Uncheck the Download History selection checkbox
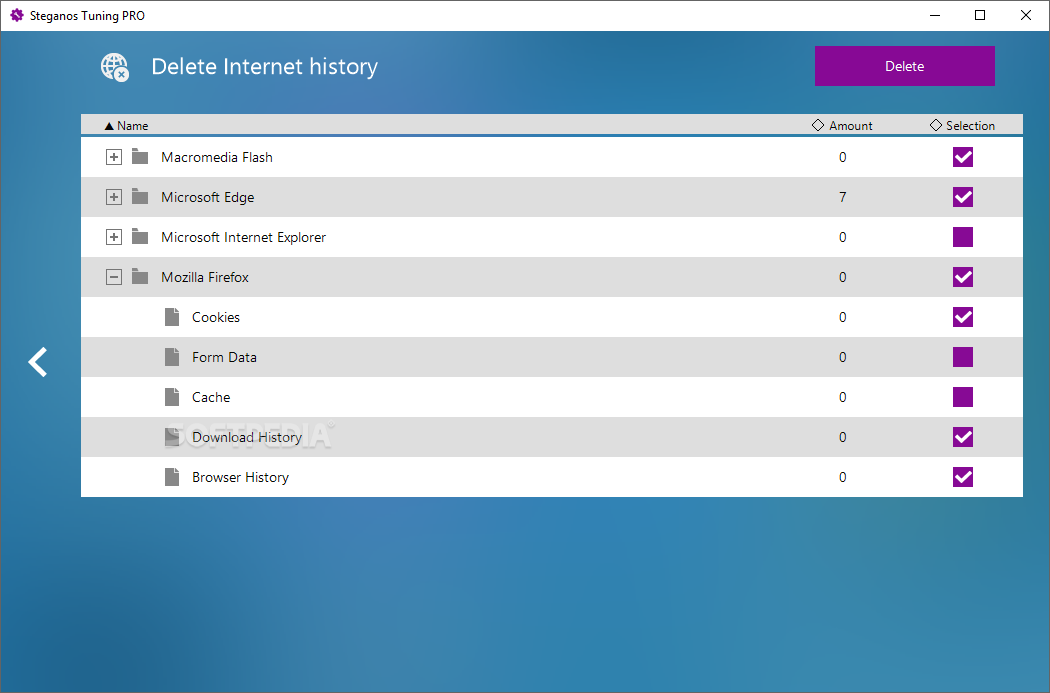Viewport: 1050px width, 693px height. pyautogui.click(x=962, y=437)
